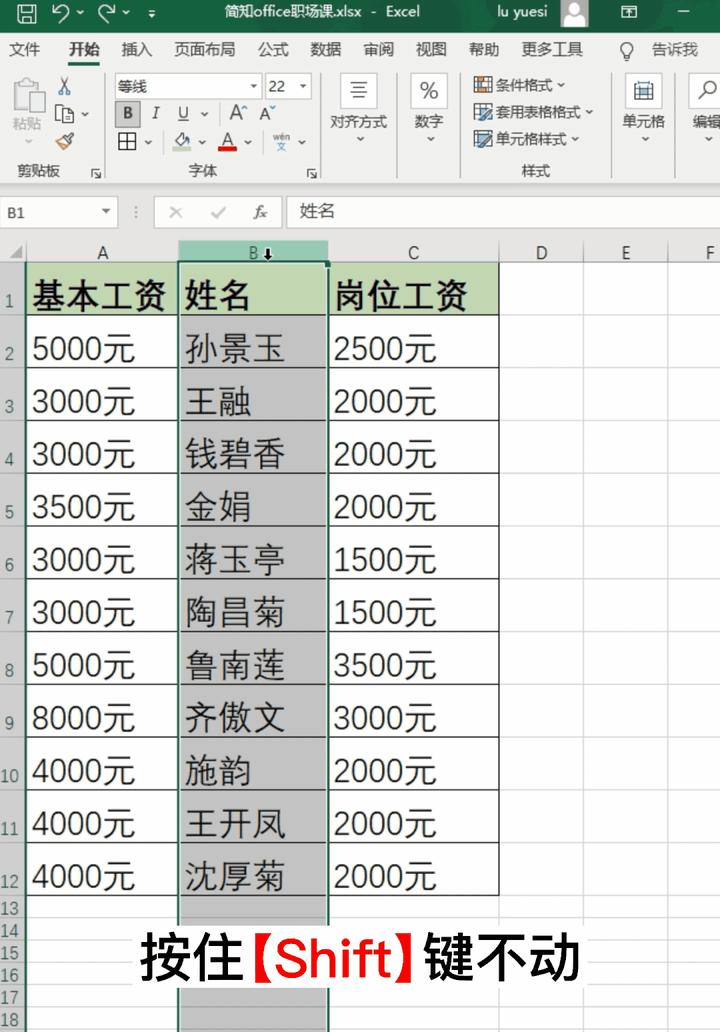Switch to the 视图 tab

point(431,49)
